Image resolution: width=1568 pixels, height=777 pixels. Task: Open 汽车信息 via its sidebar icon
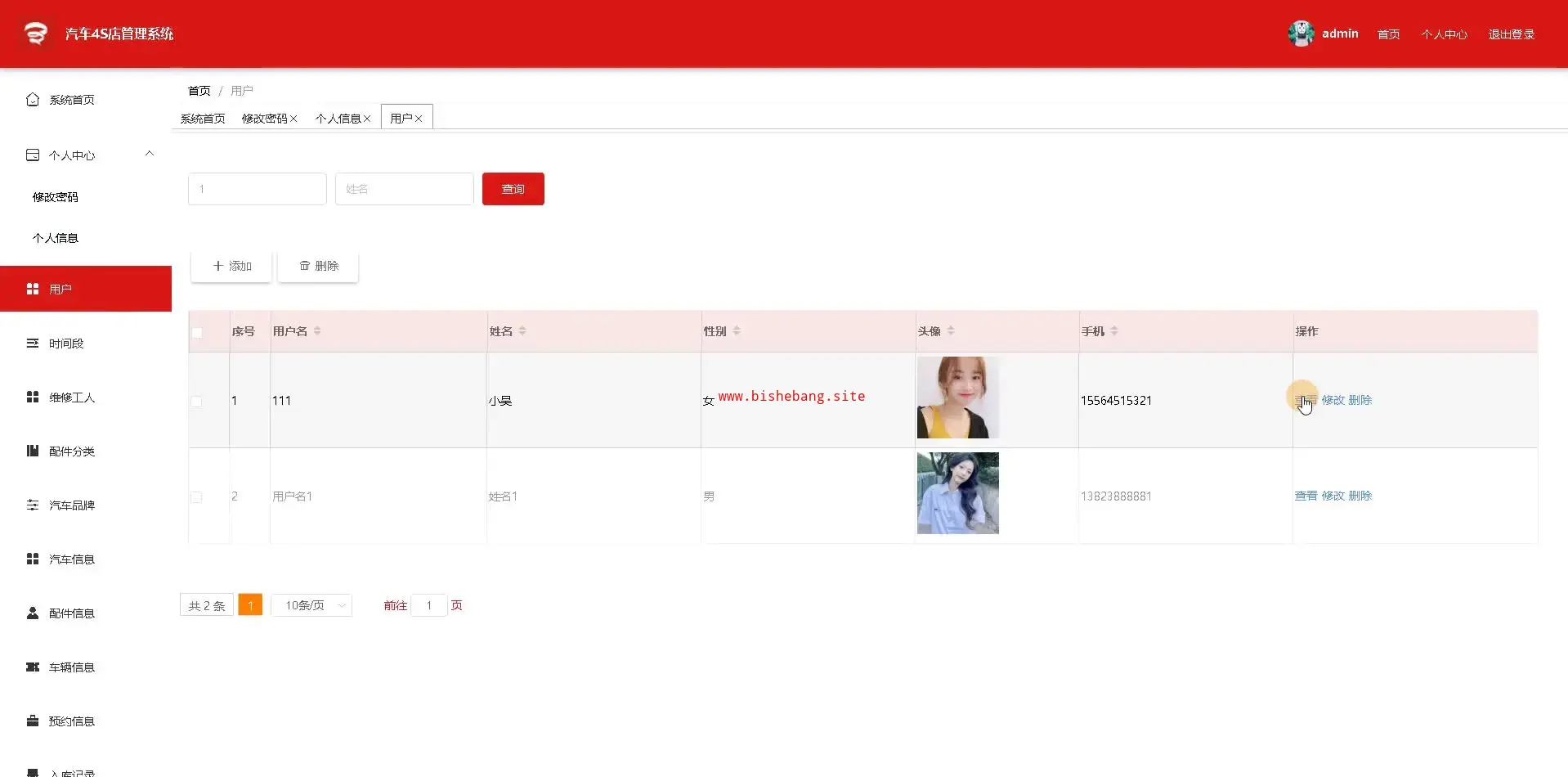pyautogui.click(x=33, y=559)
